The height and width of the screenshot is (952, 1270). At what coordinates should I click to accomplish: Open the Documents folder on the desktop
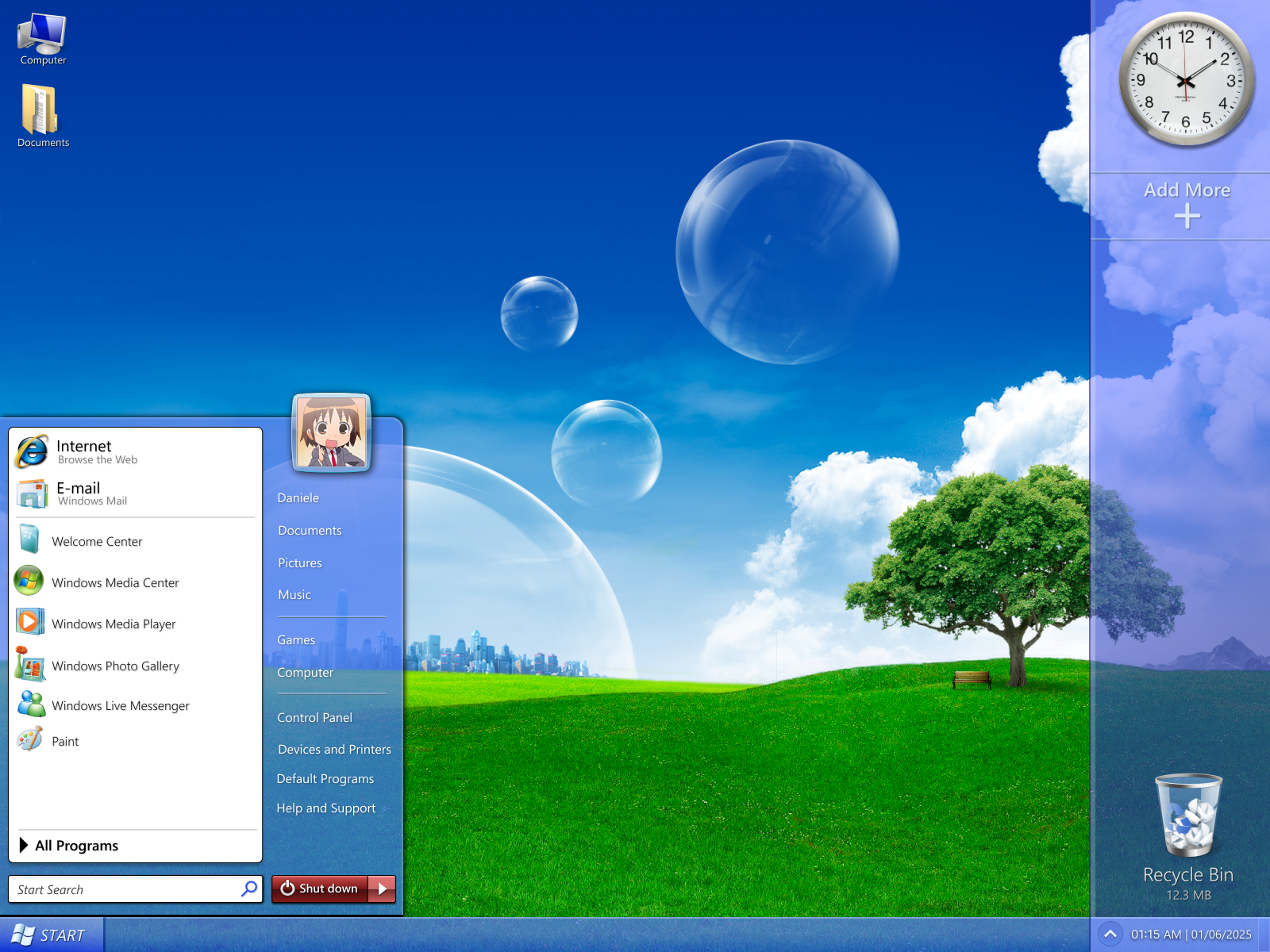(43, 115)
